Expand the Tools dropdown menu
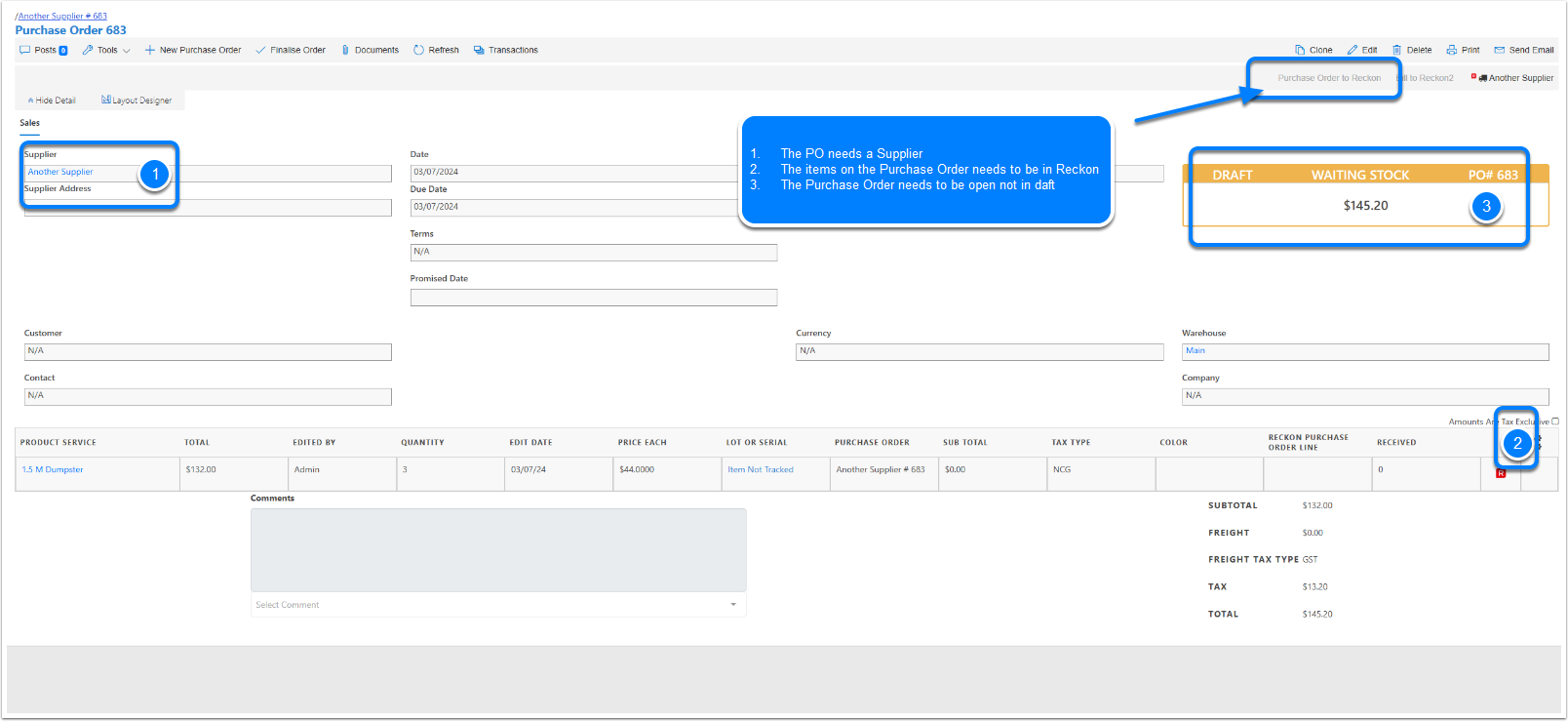 (x=107, y=50)
